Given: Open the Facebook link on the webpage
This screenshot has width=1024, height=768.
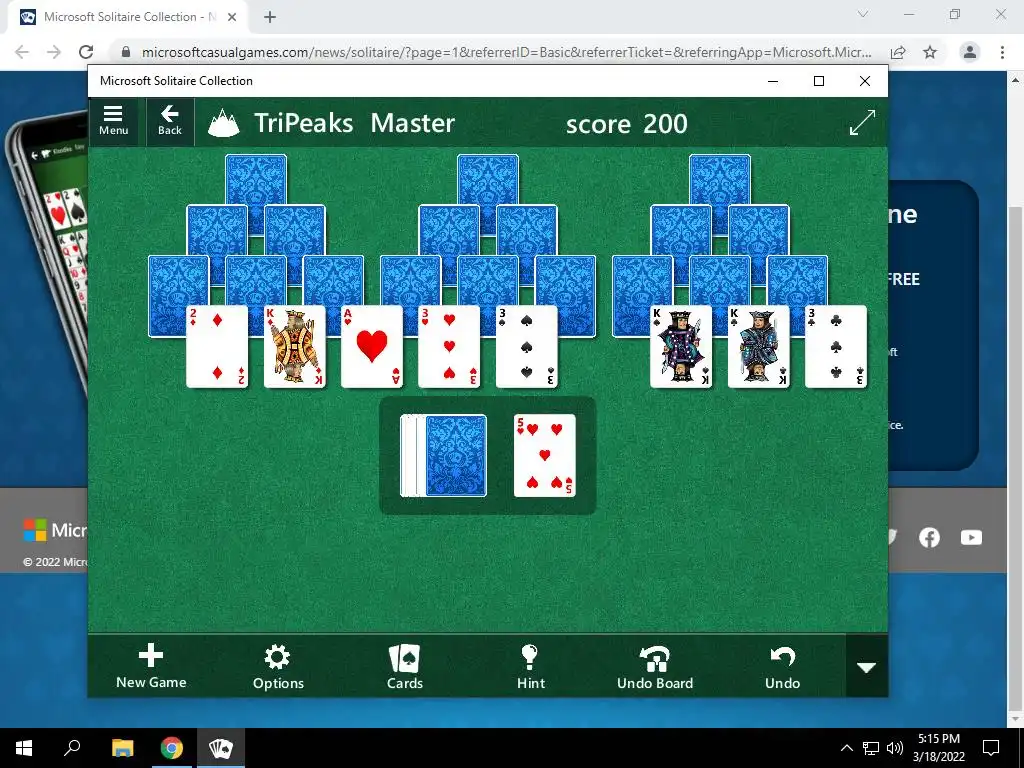Looking at the screenshot, I should click(x=929, y=537).
